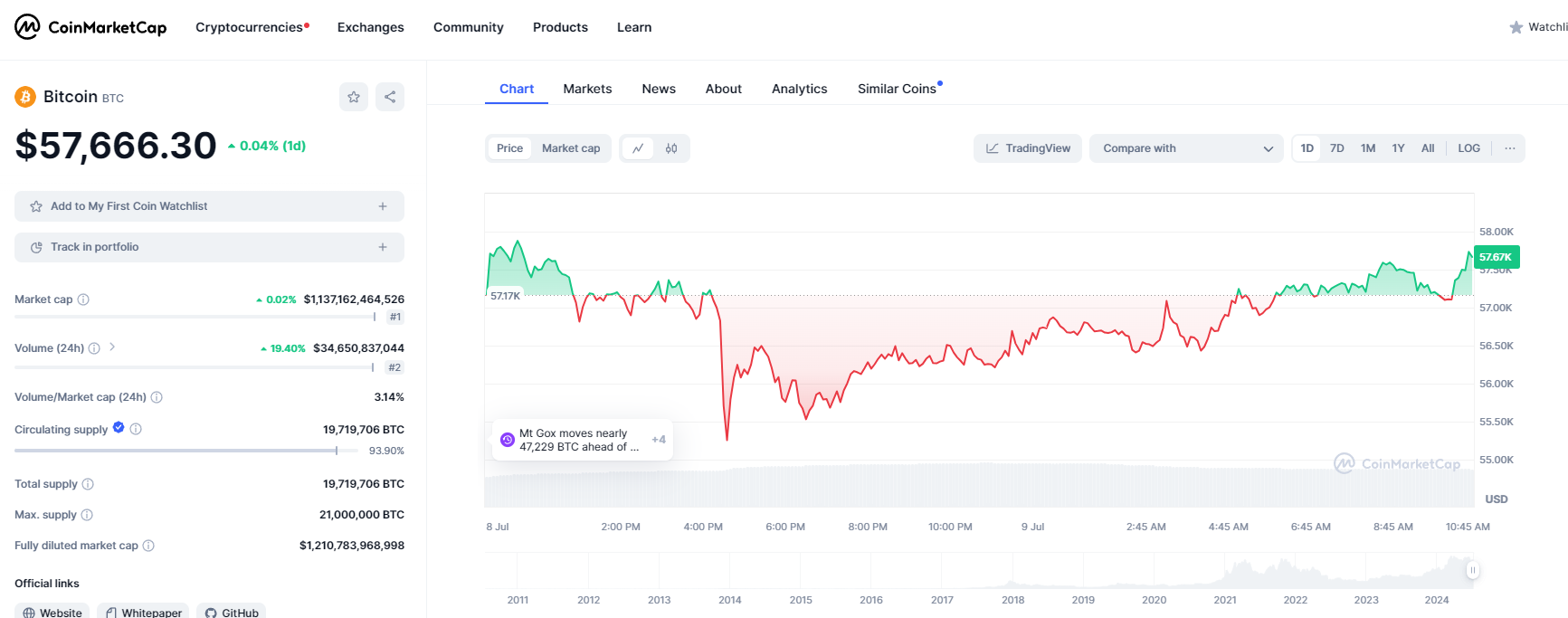The height and width of the screenshot is (618, 1568).
Task: Toggle chart to Market cap view
Action: tap(571, 148)
